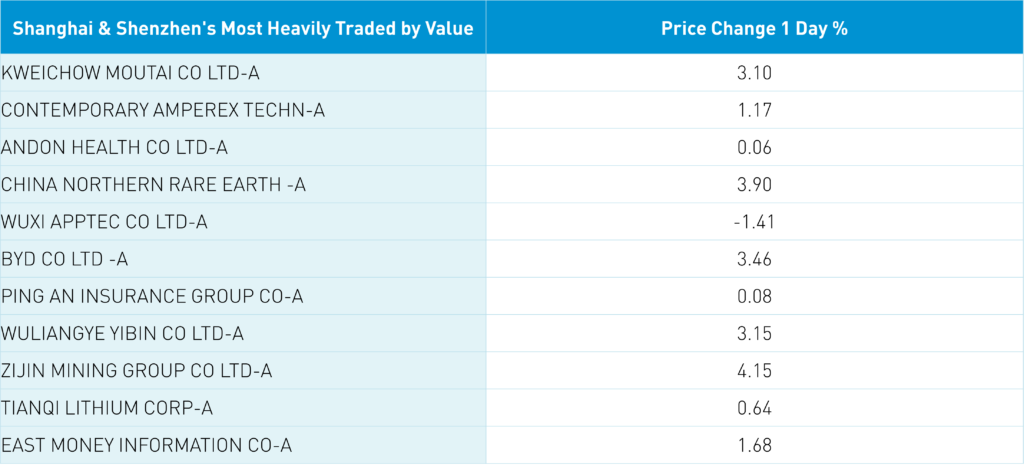
Task: Click the 4.15 price change value
Action: (x=754, y=371)
